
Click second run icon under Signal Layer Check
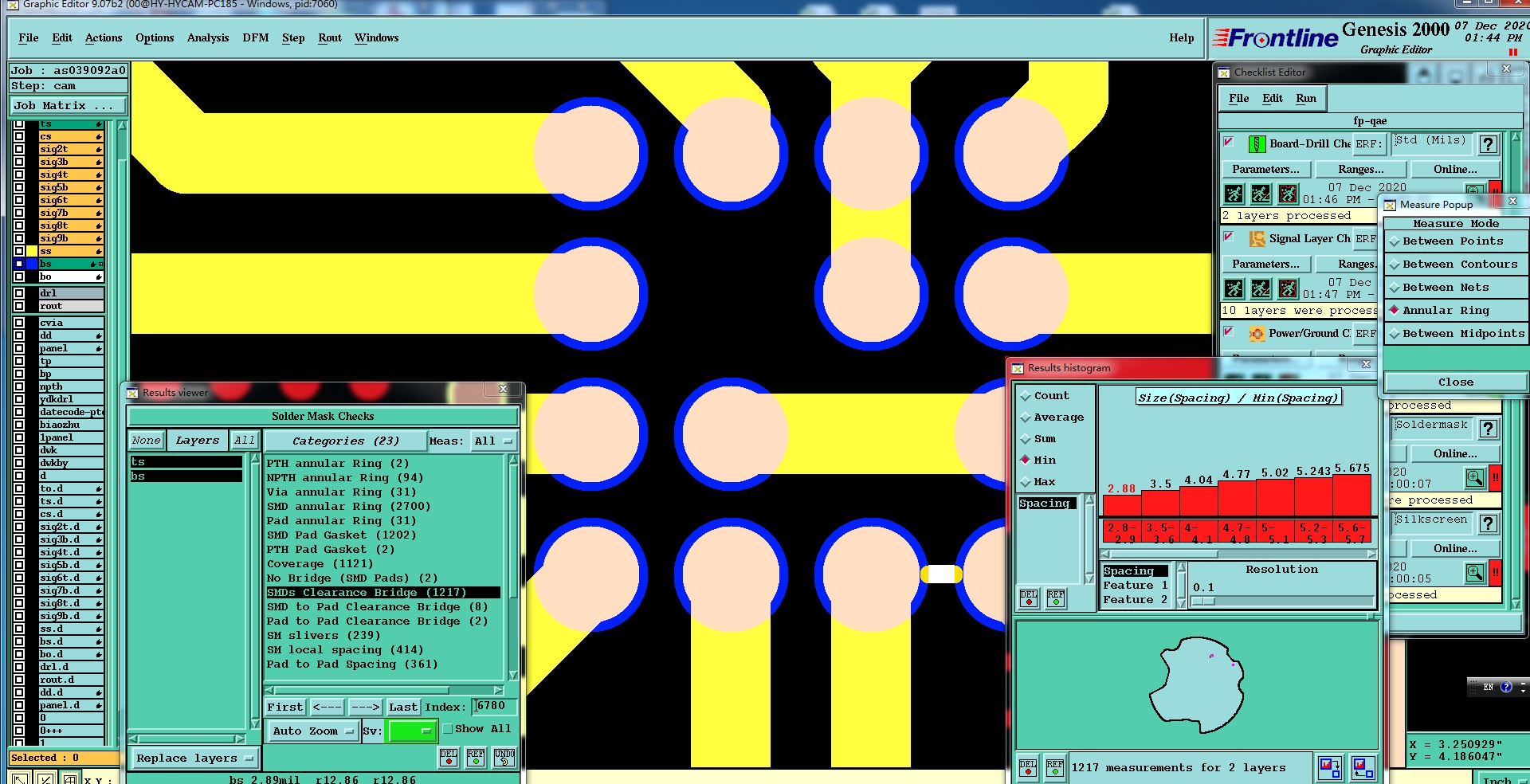pos(1261,288)
